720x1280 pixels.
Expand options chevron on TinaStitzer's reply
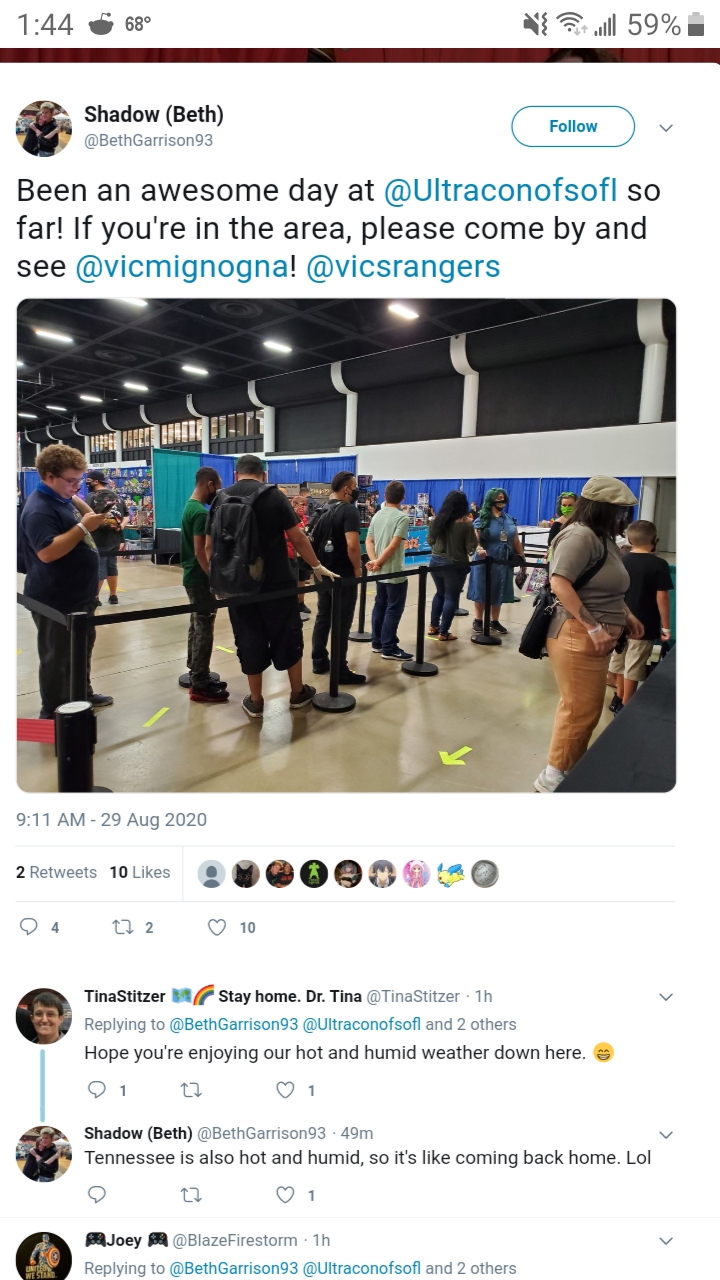click(x=666, y=997)
